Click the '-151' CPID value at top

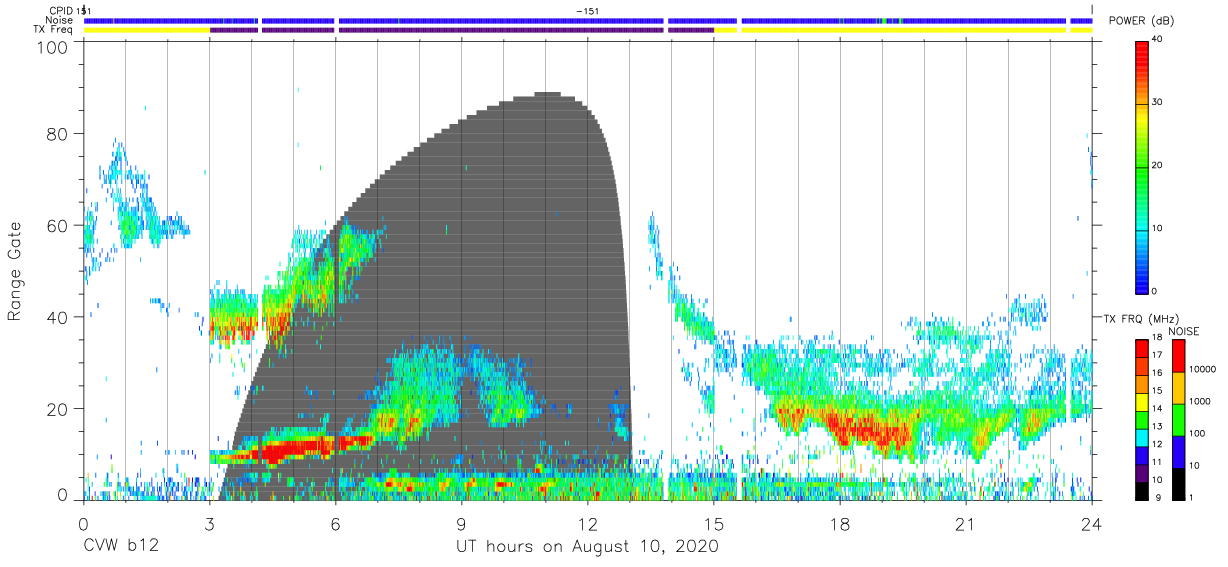[x=588, y=10]
